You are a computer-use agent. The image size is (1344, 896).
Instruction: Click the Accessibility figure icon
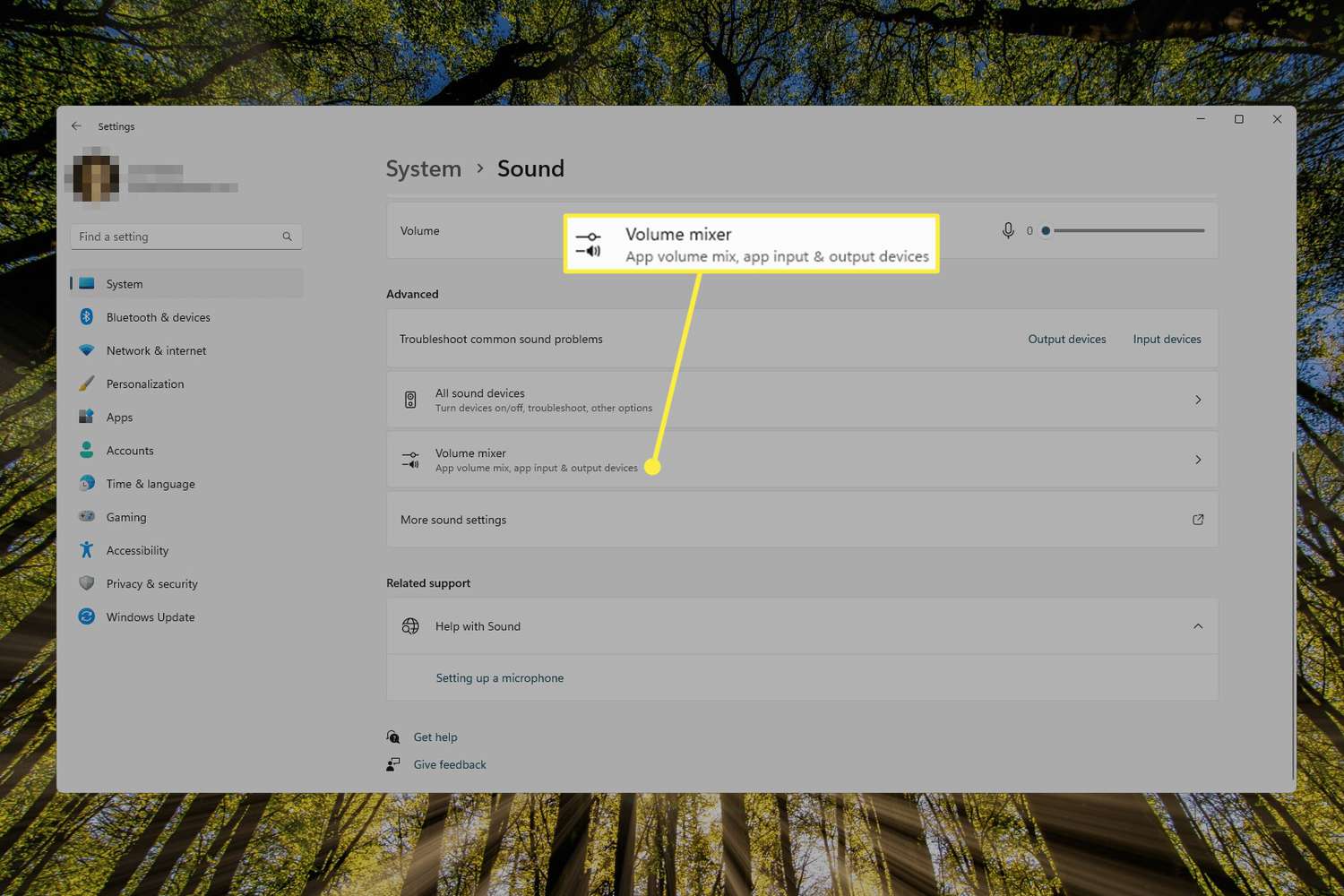87,550
